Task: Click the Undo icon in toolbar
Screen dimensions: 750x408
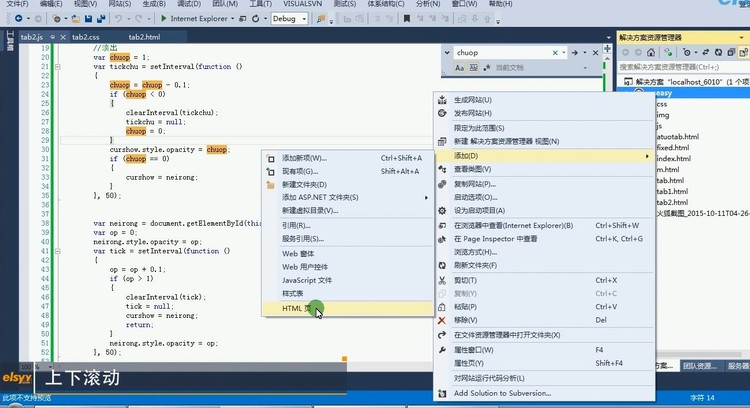Action: (119, 18)
